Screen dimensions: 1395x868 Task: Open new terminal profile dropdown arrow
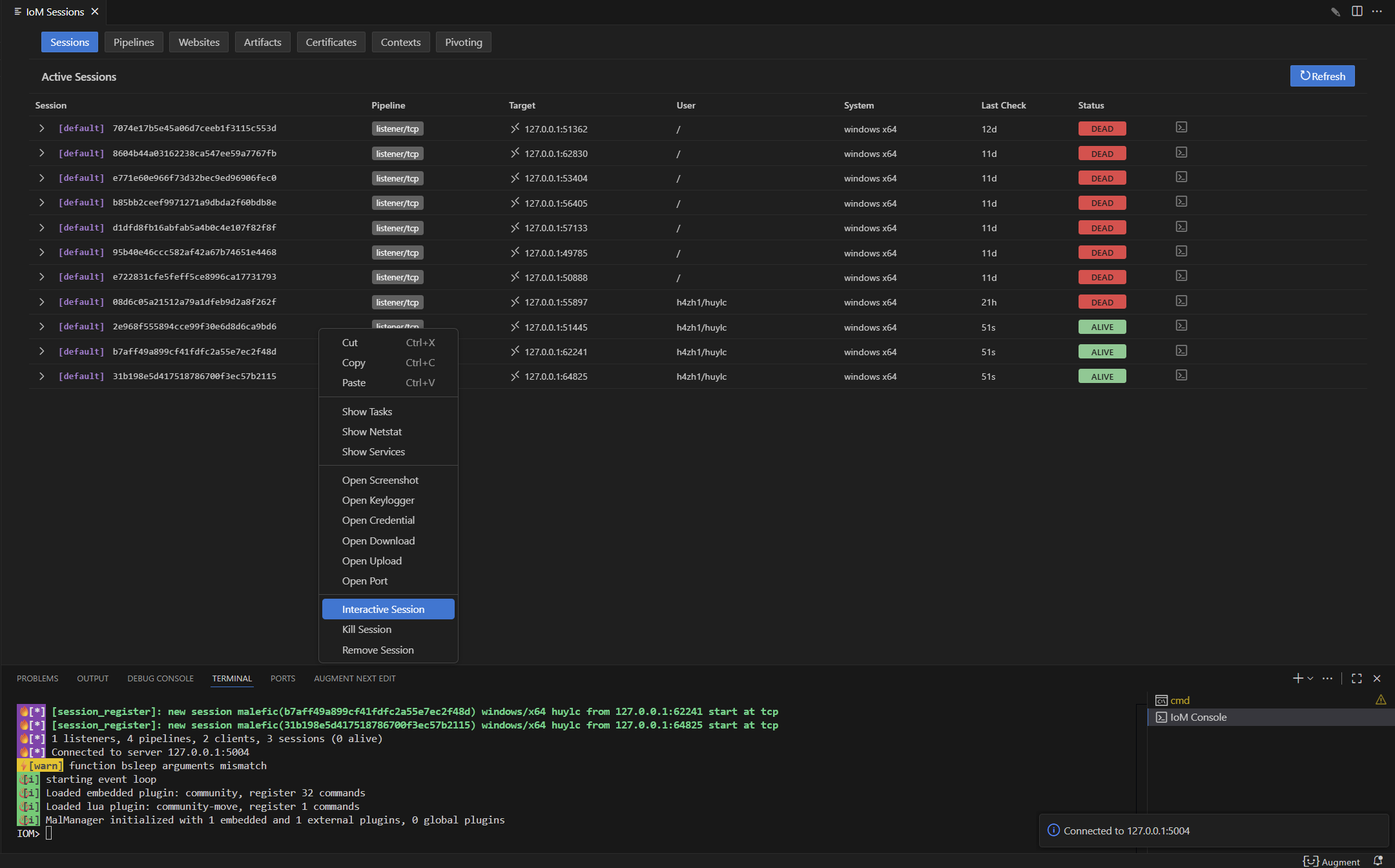pyautogui.click(x=1310, y=678)
